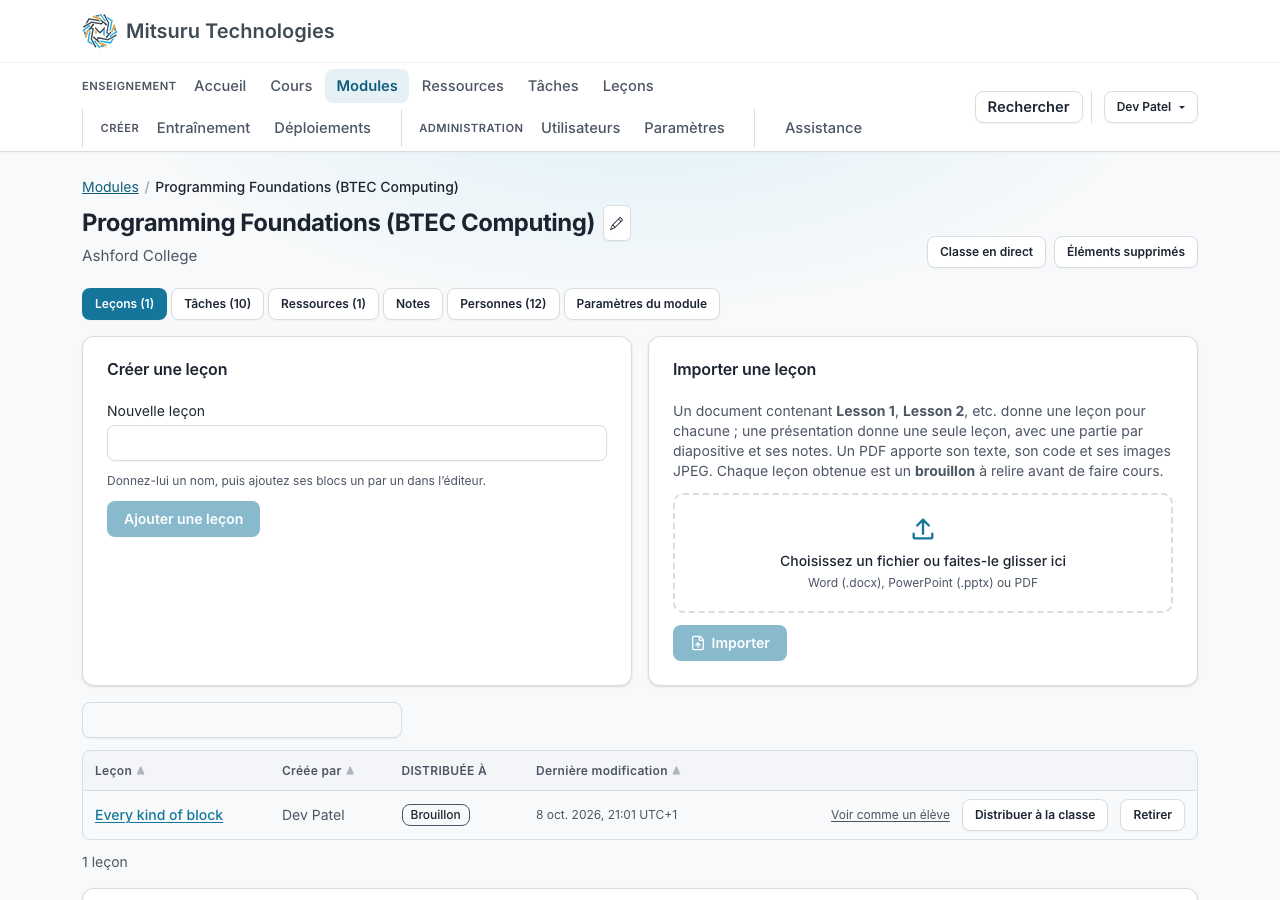Open the Assistance page
This screenshot has height=900, width=1280.
click(823, 128)
